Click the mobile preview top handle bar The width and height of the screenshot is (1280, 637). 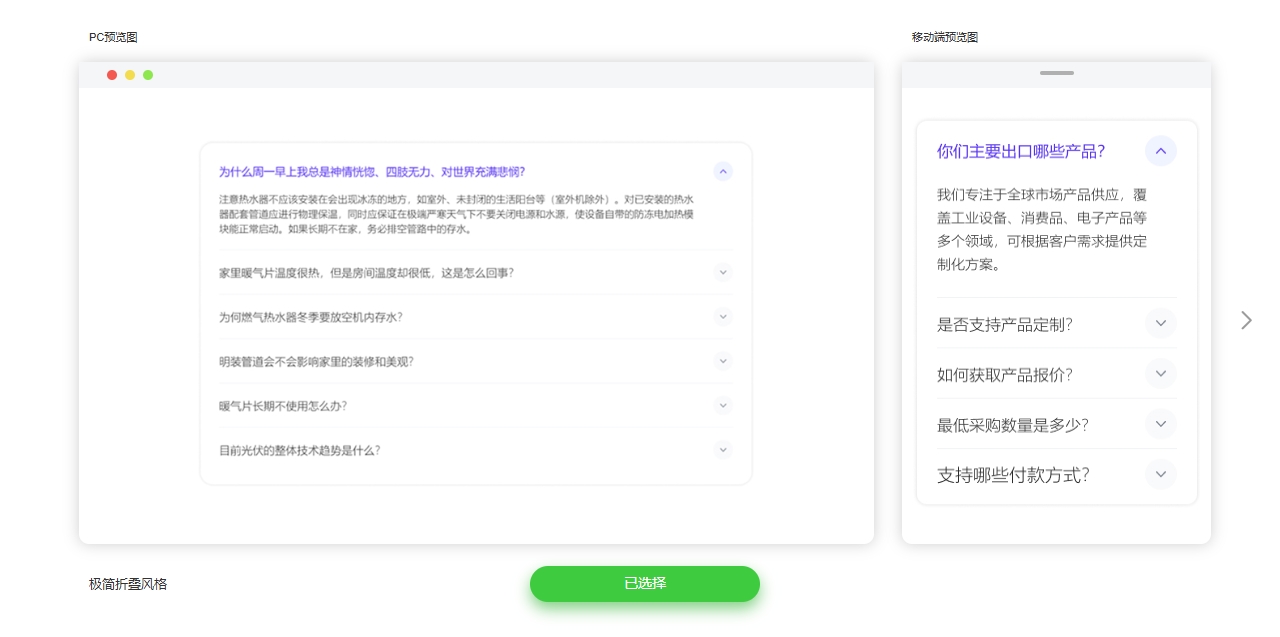(x=1057, y=73)
